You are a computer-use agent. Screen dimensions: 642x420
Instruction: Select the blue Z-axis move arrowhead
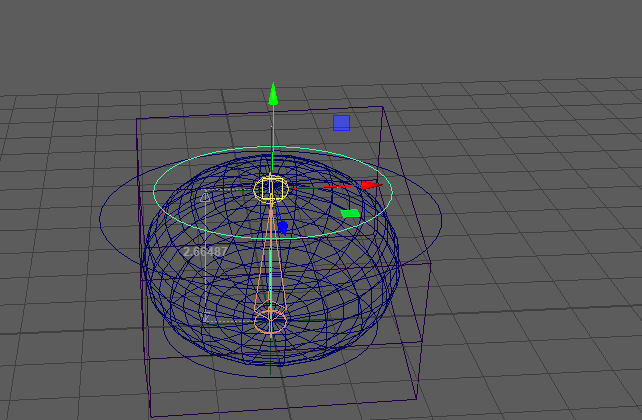(283, 227)
